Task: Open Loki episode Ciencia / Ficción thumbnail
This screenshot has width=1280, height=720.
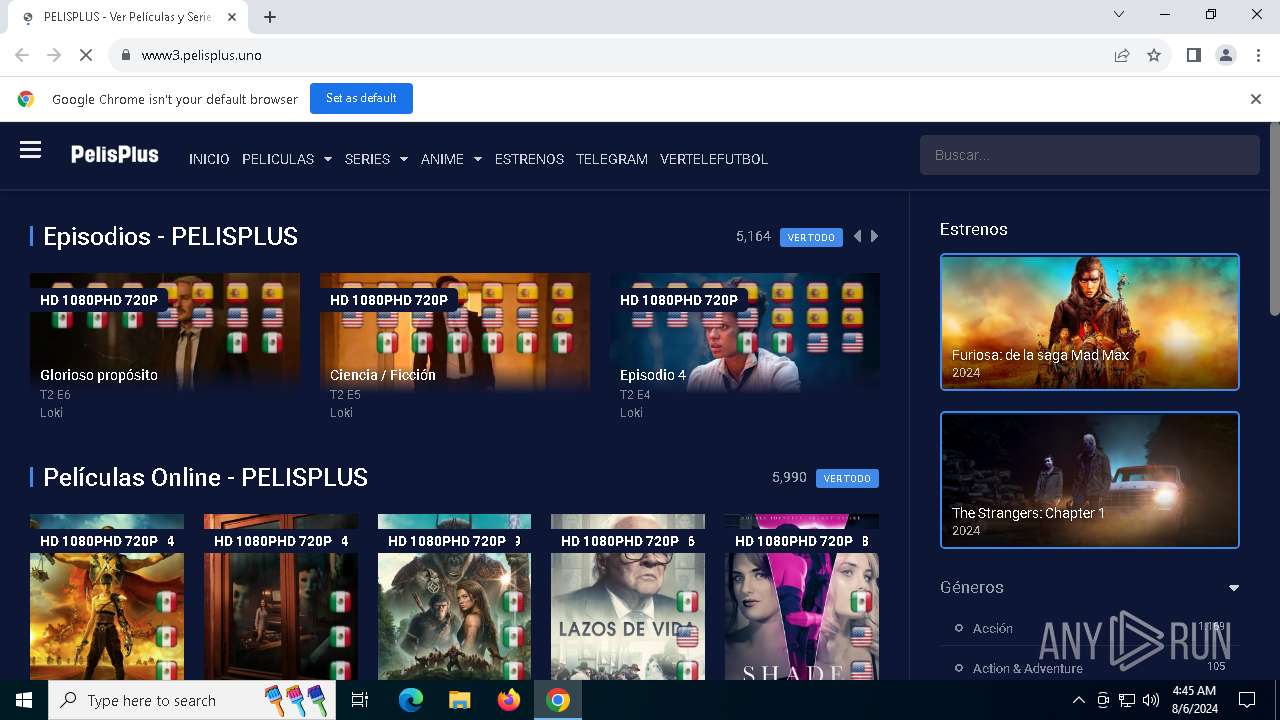Action: (x=455, y=332)
